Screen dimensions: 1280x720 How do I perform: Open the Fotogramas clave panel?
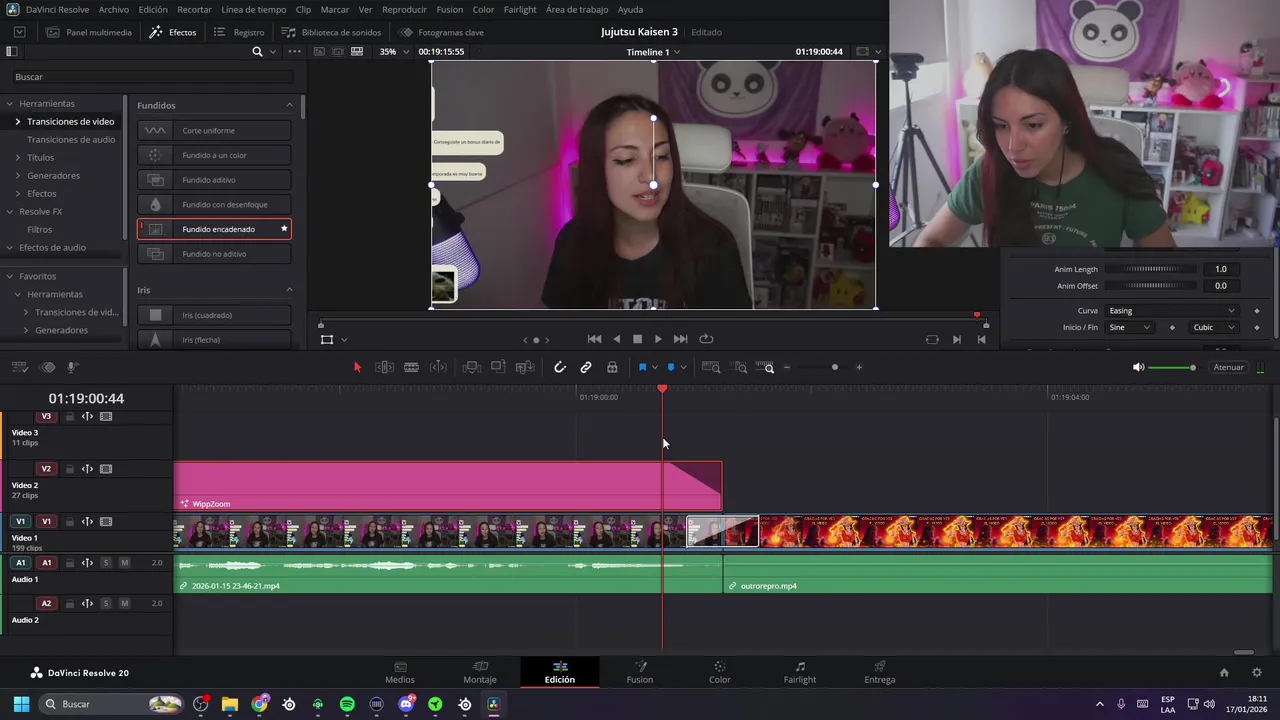441,32
